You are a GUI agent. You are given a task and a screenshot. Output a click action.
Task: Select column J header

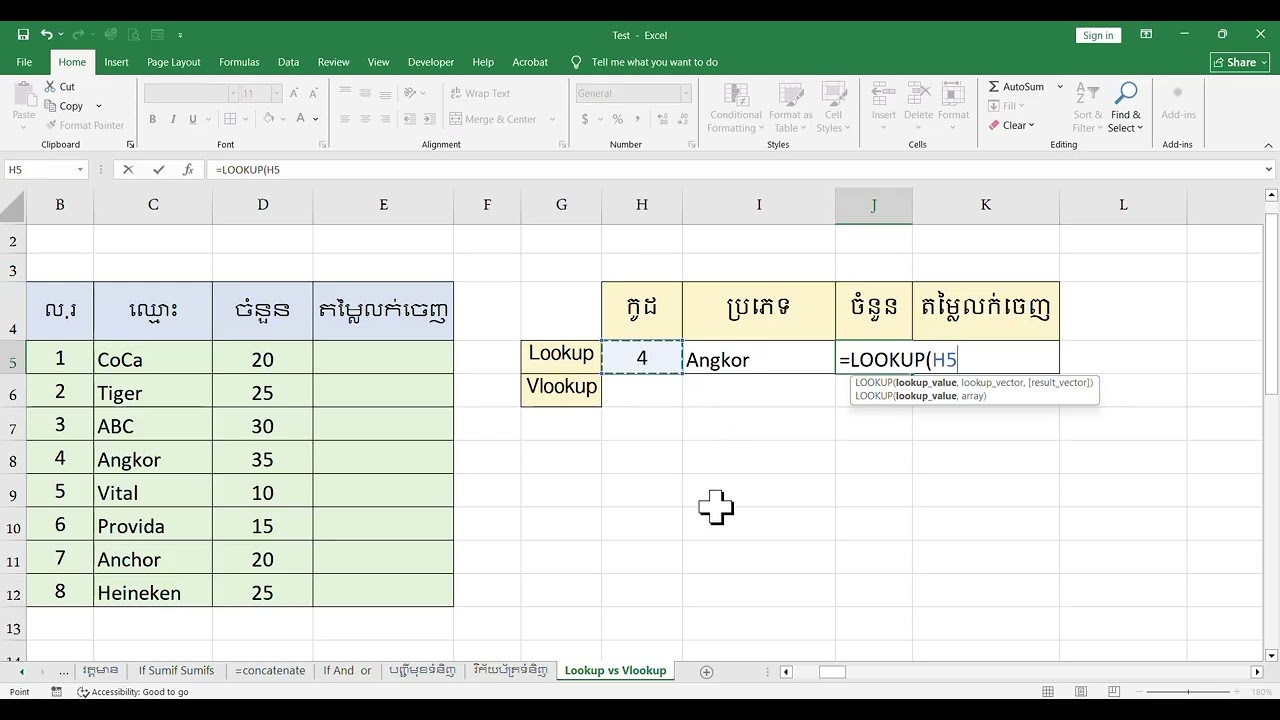coord(874,205)
